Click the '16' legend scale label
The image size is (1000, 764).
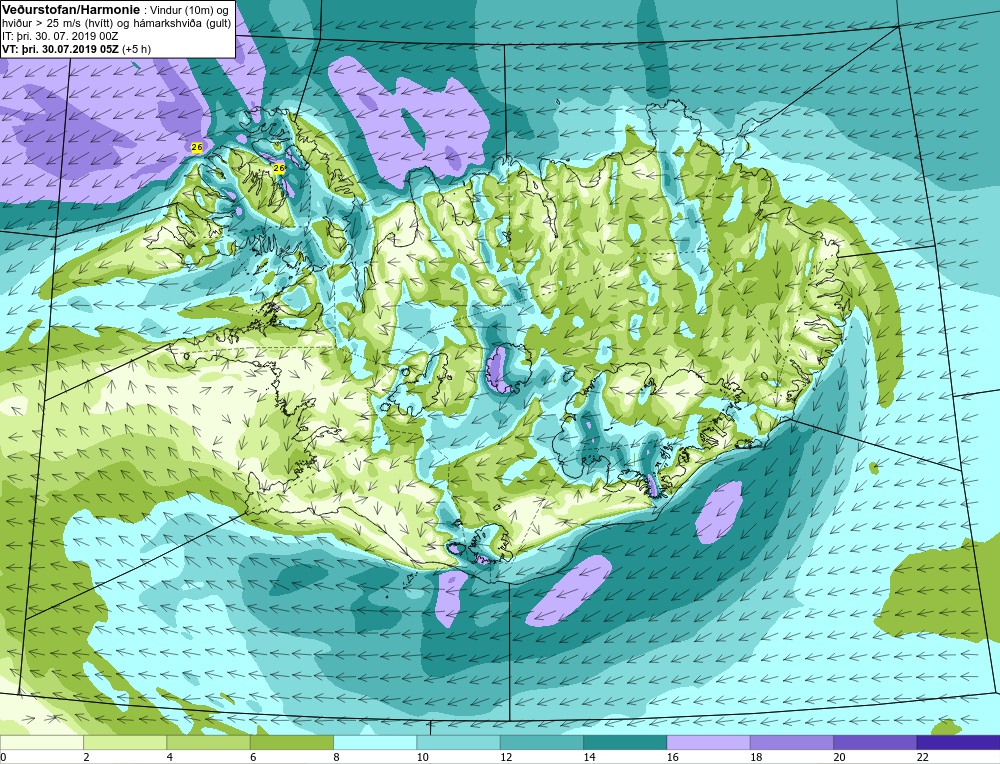tap(673, 757)
